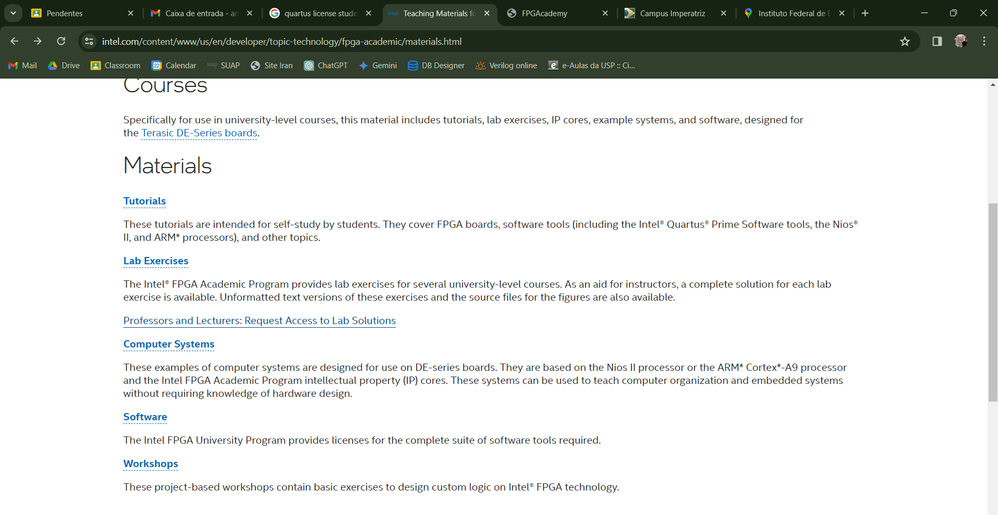Open the Chrome profile avatar

click(960, 41)
